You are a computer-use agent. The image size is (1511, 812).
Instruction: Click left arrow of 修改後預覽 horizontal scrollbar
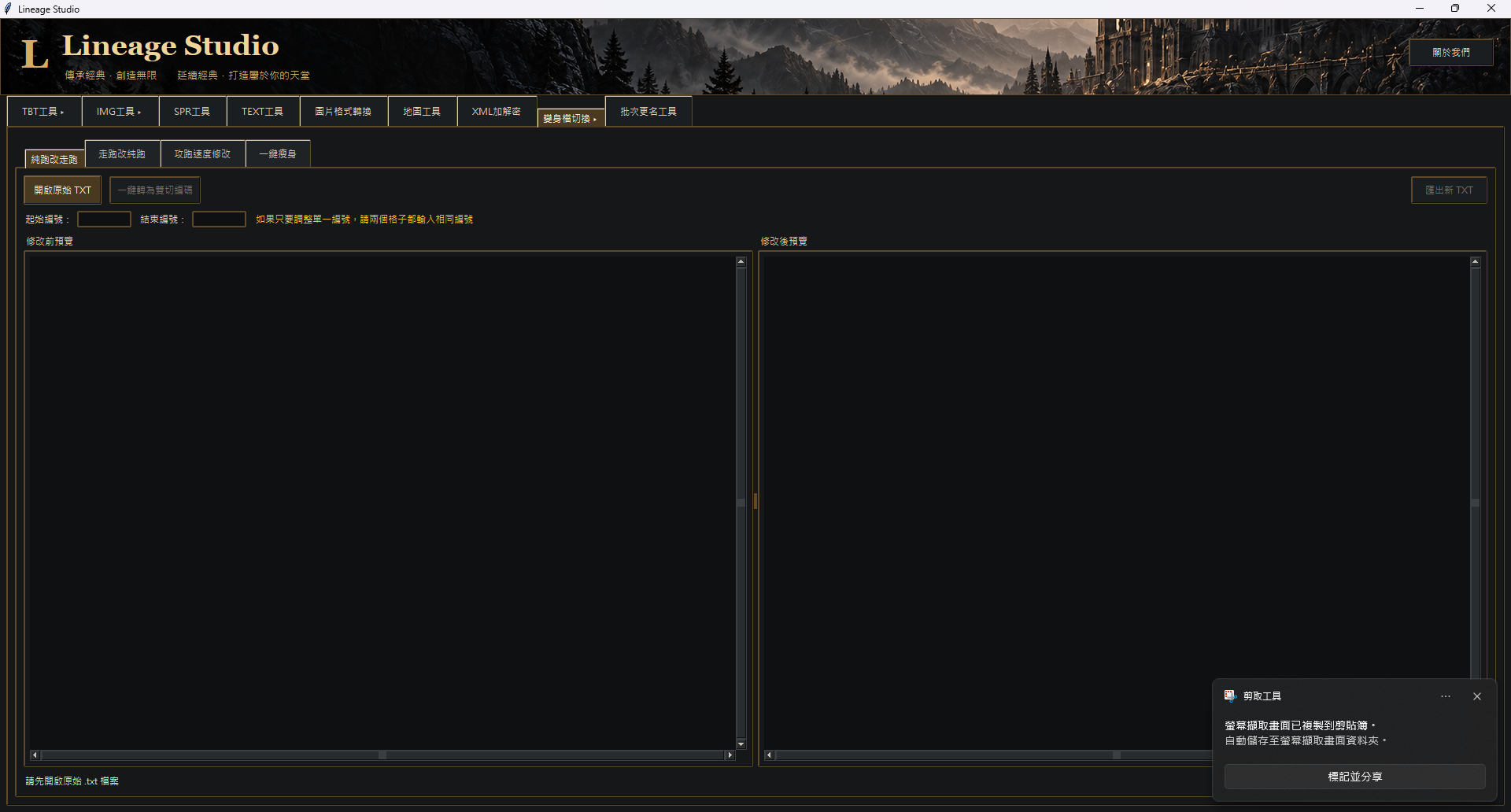[x=769, y=755]
